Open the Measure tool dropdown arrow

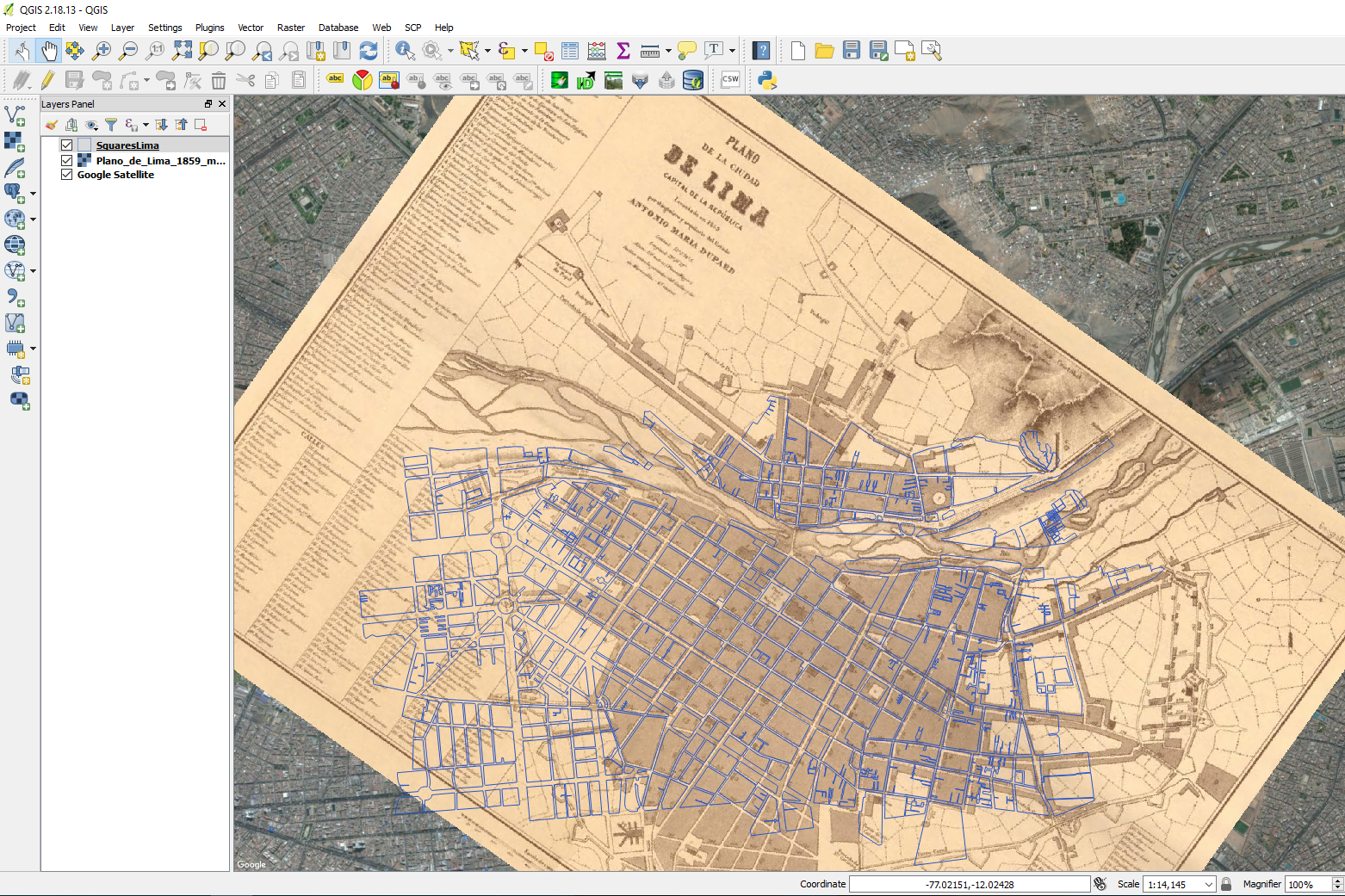(x=668, y=51)
